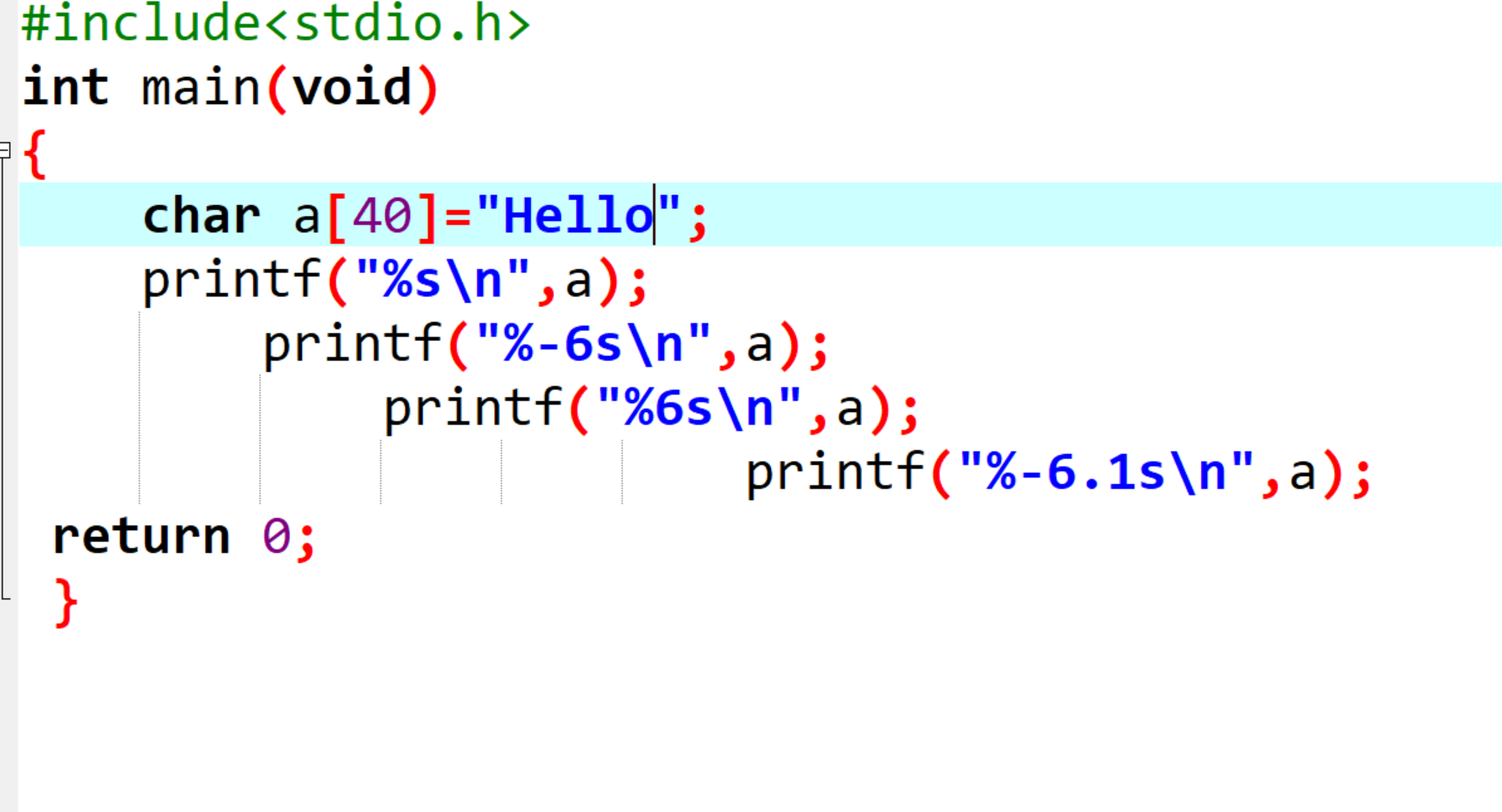Click the 0 after return

(x=277, y=537)
